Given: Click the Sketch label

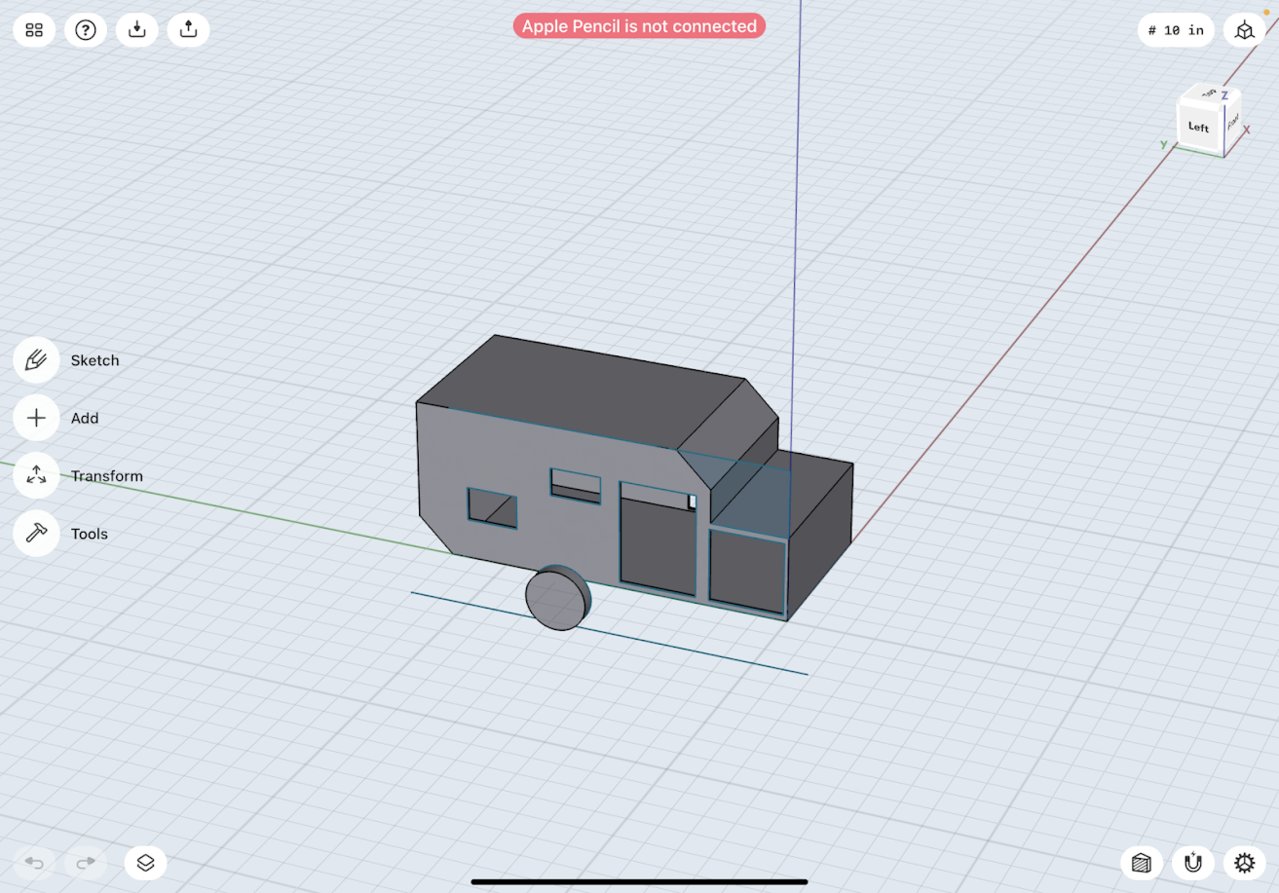Looking at the screenshot, I should click(x=95, y=360).
